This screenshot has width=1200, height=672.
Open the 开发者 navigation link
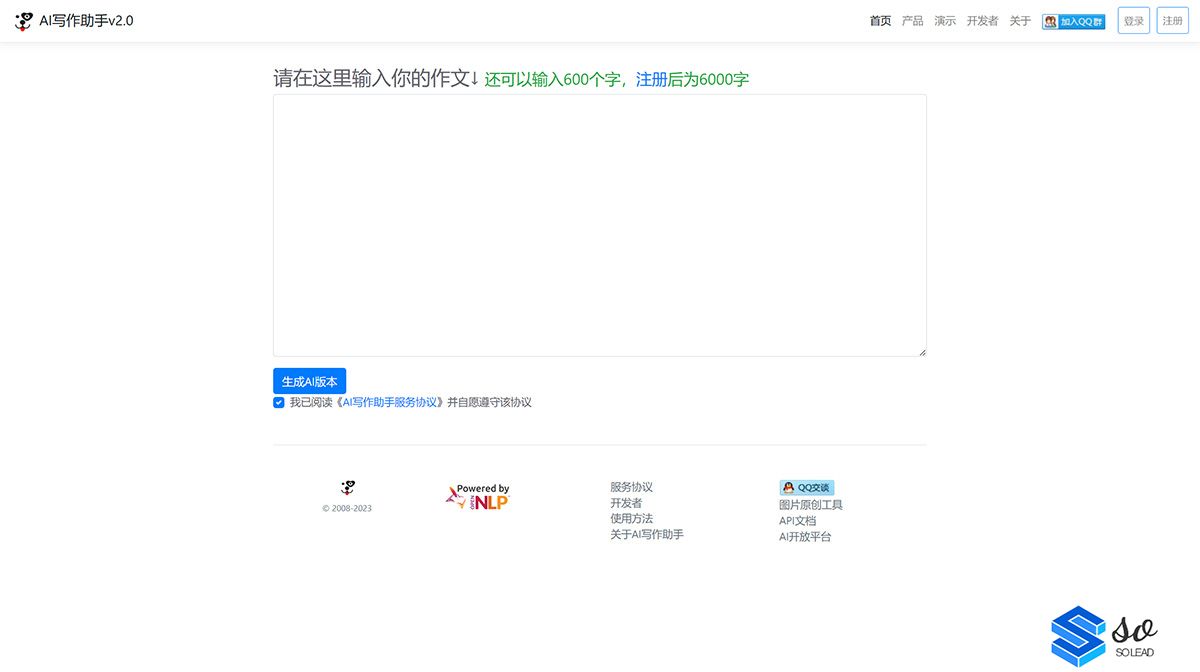(982, 21)
